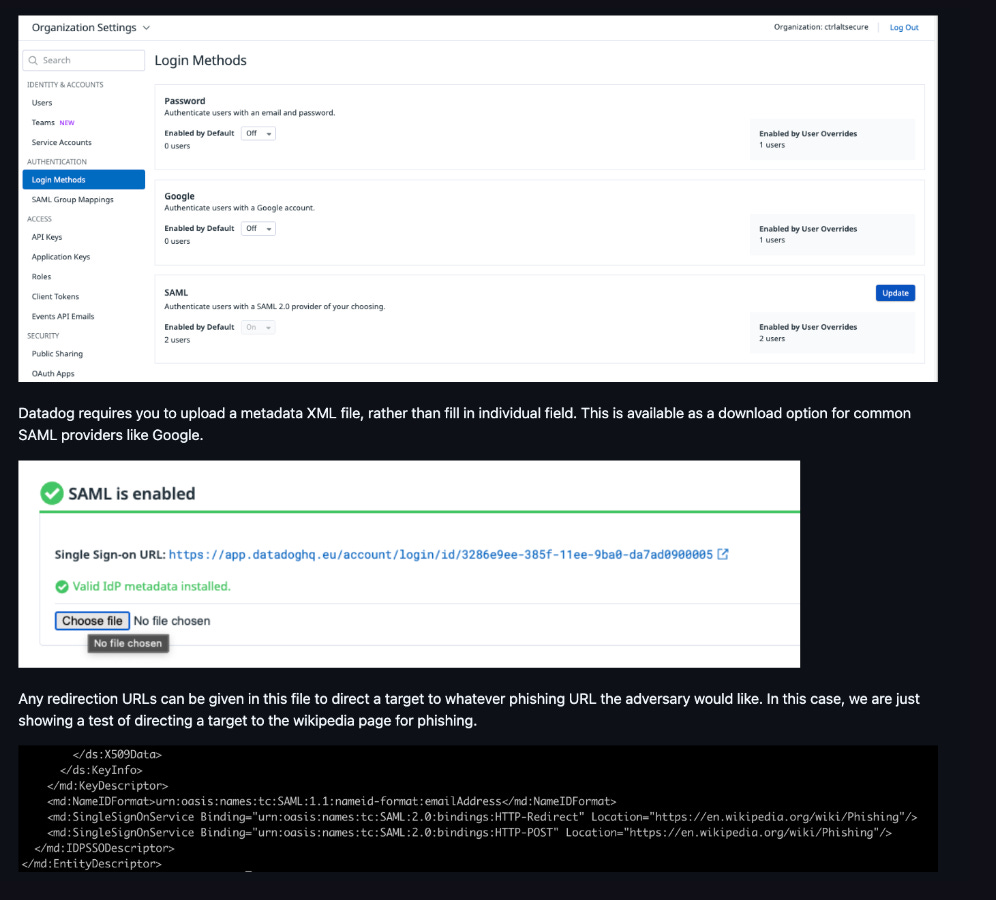Open the API Keys section
Image resolution: width=996 pixels, height=900 pixels.
[x=46, y=237]
